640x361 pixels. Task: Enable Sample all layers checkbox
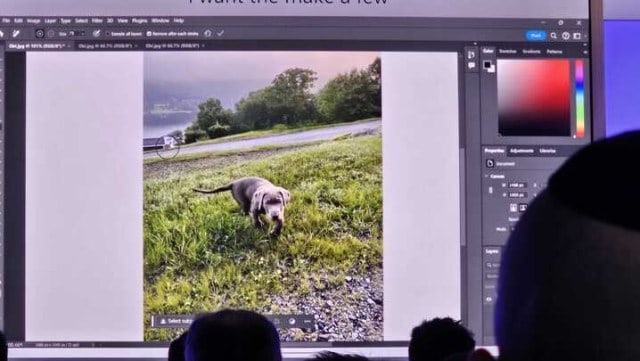(x=108, y=34)
